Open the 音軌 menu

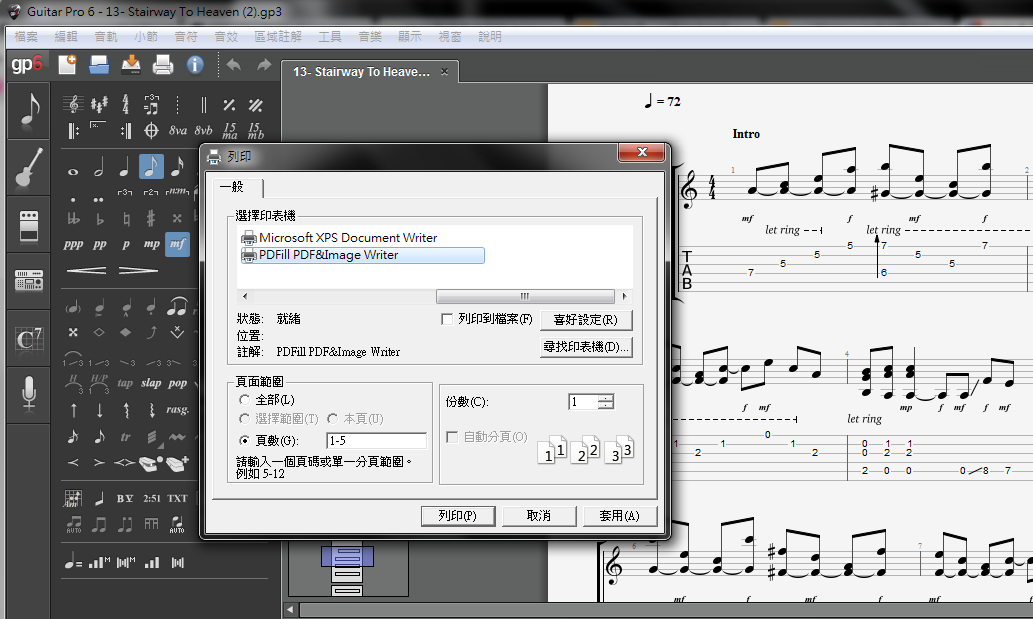click(x=106, y=37)
